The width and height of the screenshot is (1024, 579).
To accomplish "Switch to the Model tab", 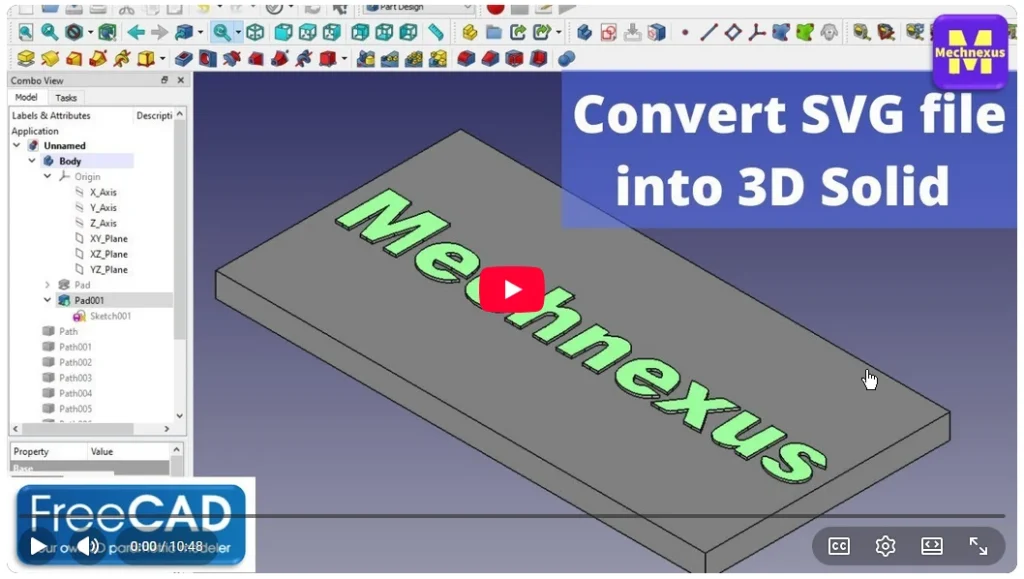I will click(26, 97).
